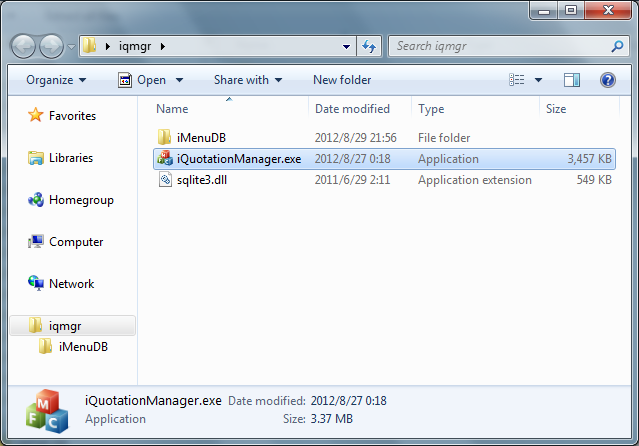Select Computer in the navigation pane

tap(76, 242)
